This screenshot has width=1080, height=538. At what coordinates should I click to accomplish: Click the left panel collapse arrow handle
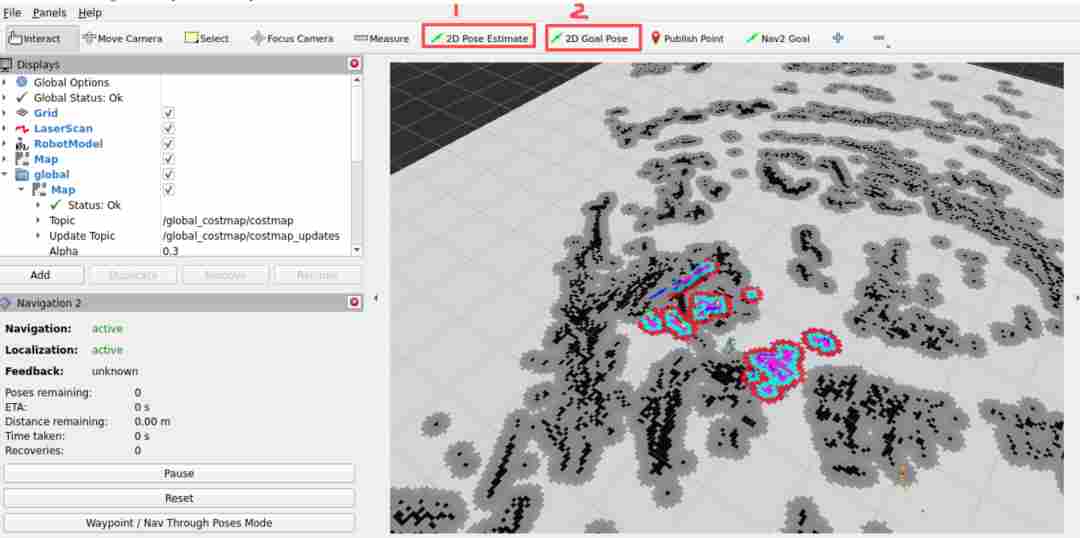(375, 298)
